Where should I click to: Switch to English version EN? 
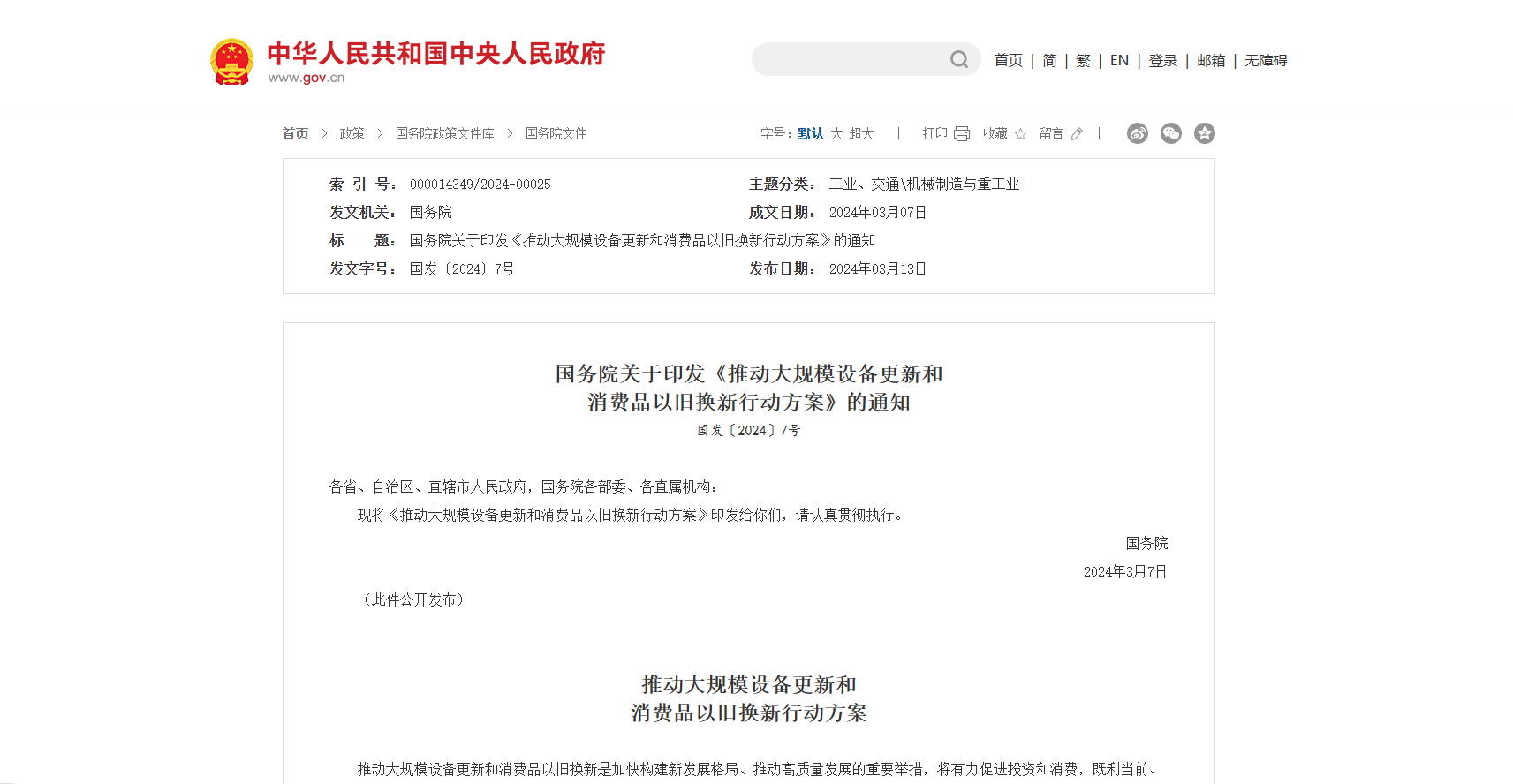pyautogui.click(x=1119, y=60)
